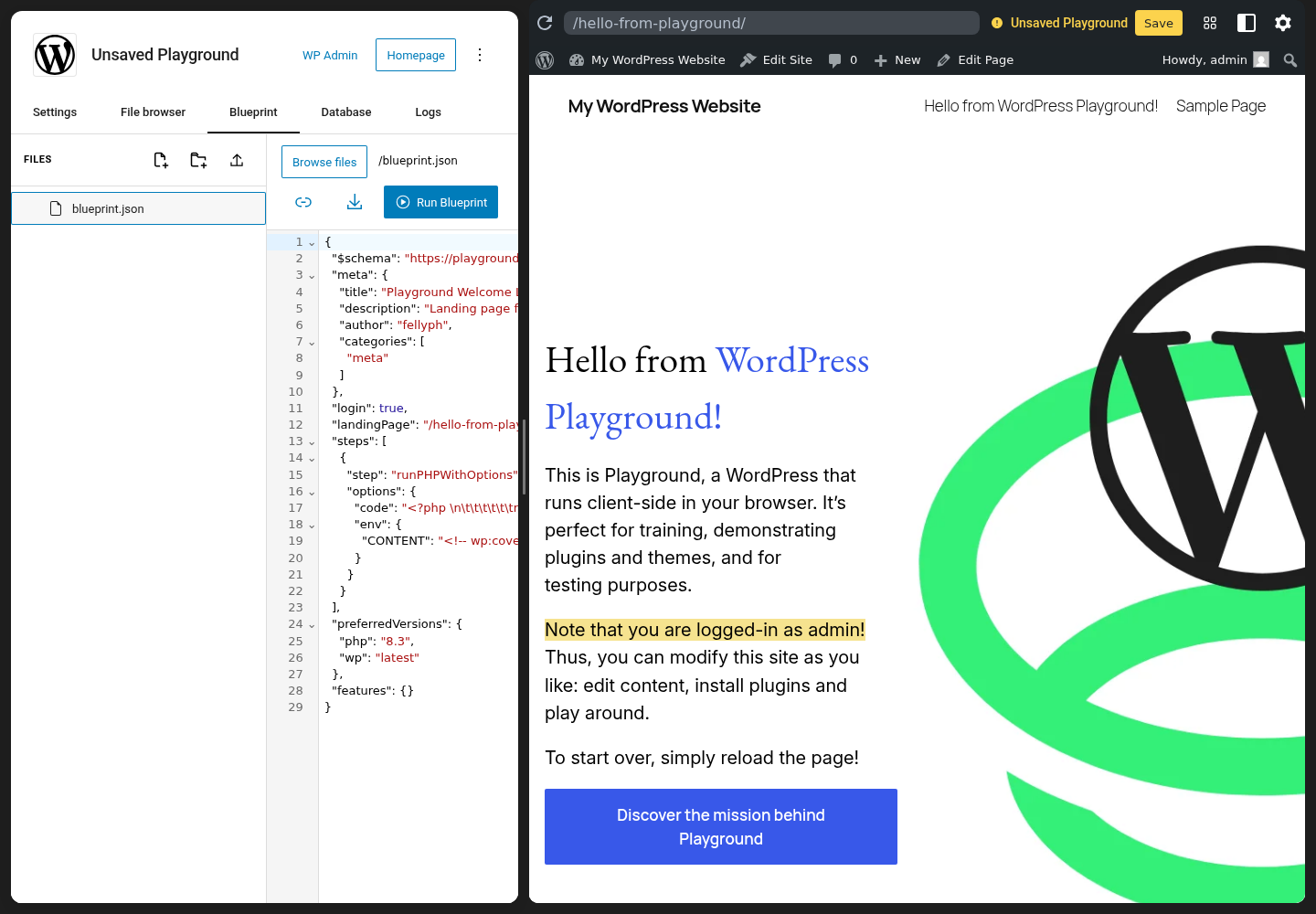Screen dimensions: 1316x914
Task: Copy blueprint link with chain icon
Action: (303, 202)
